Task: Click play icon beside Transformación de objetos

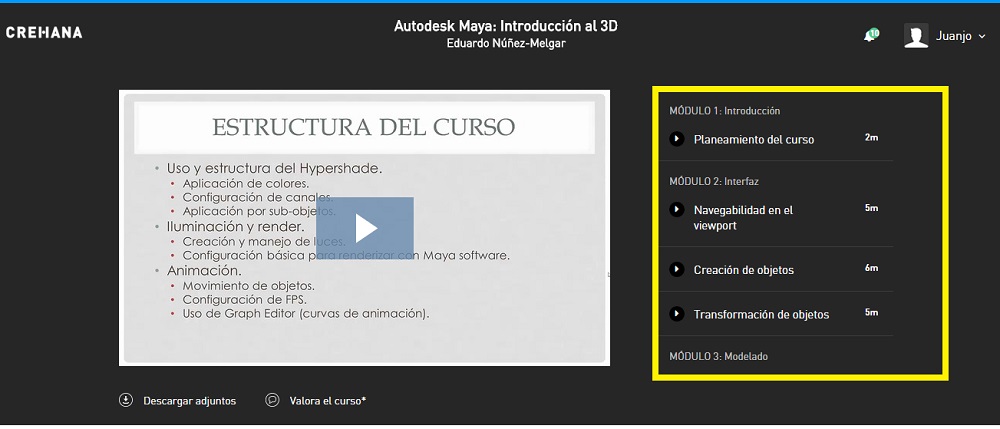Action: (x=677, y=314)
